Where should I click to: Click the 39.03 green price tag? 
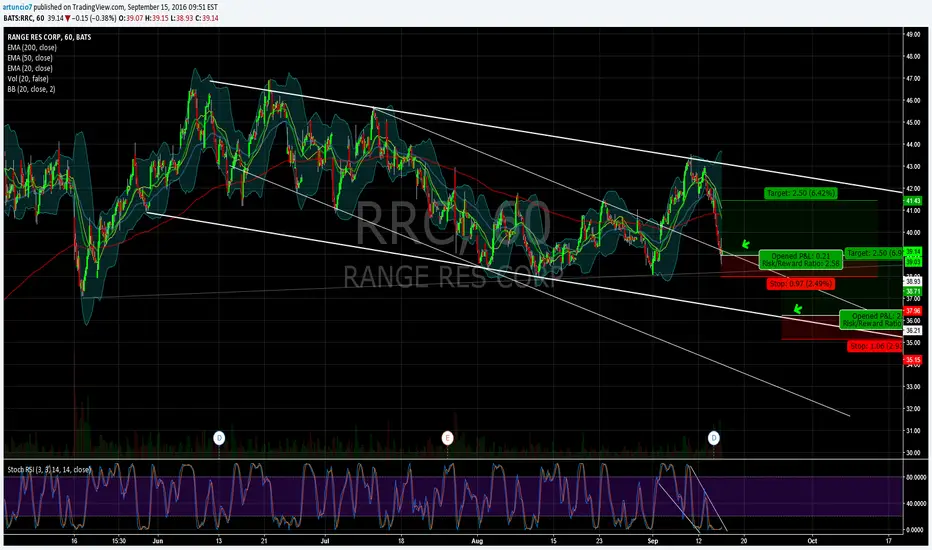tap(912, 262)
